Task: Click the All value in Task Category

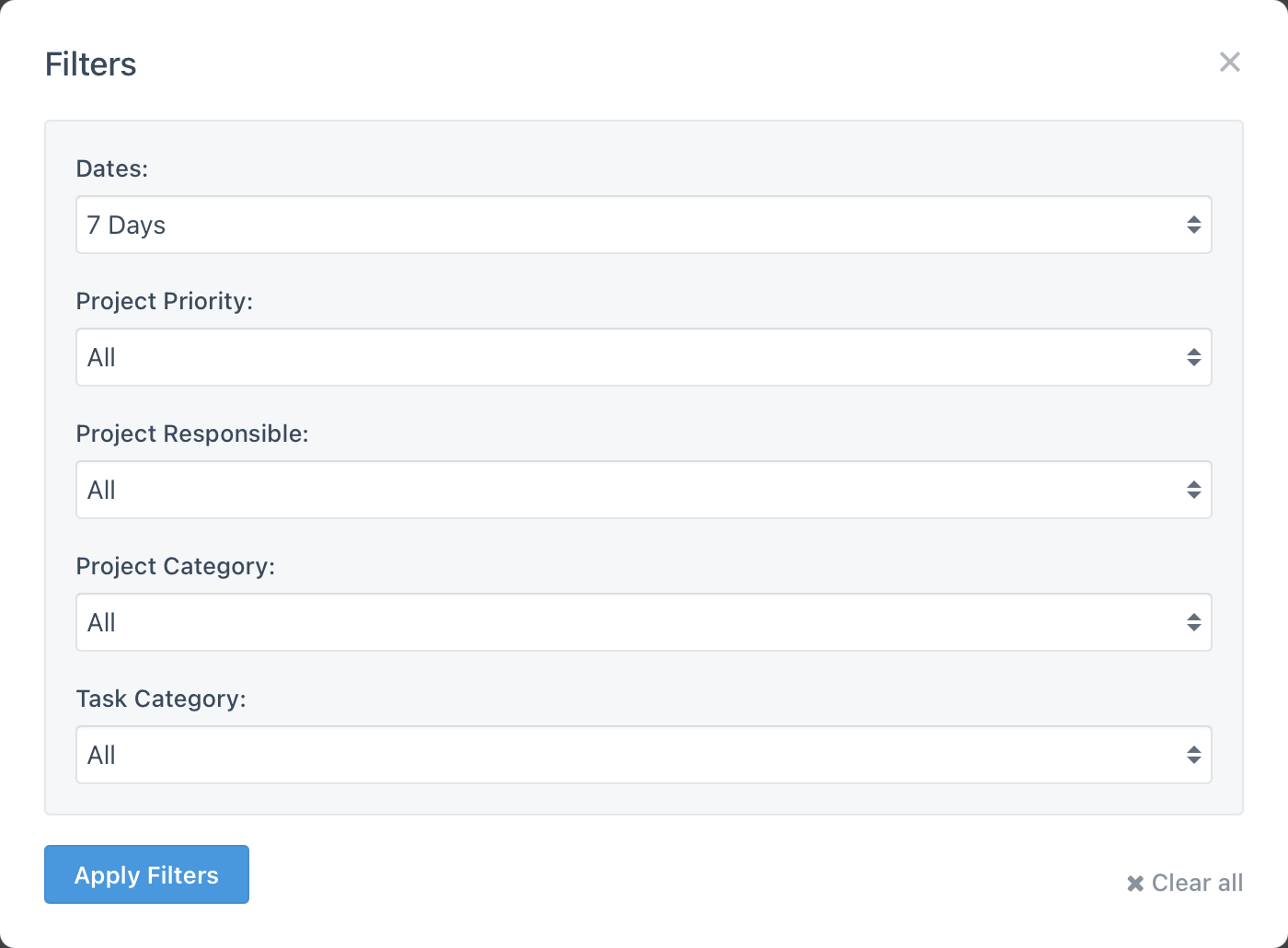Action: [x=101, y=755]
